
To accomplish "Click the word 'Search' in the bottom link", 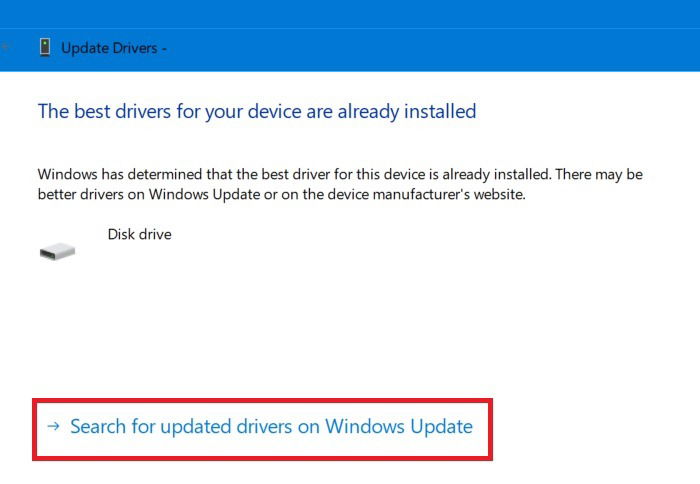I will coord(98,426).
